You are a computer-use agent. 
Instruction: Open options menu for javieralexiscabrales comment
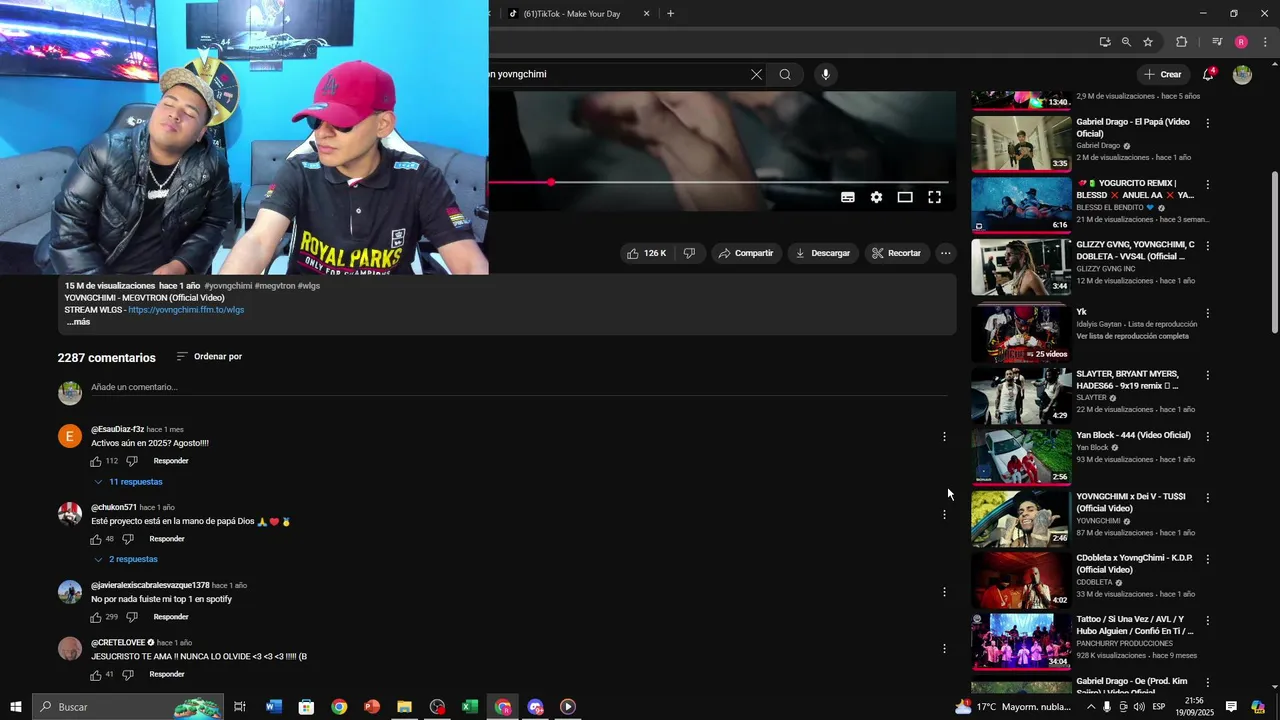click(x=944, y=592)
